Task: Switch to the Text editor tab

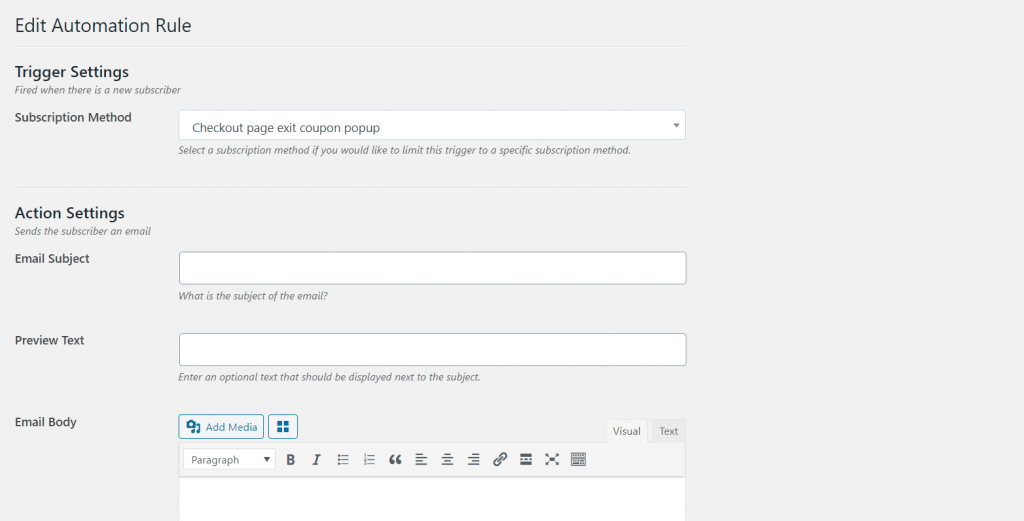Action: click(668, 431)
